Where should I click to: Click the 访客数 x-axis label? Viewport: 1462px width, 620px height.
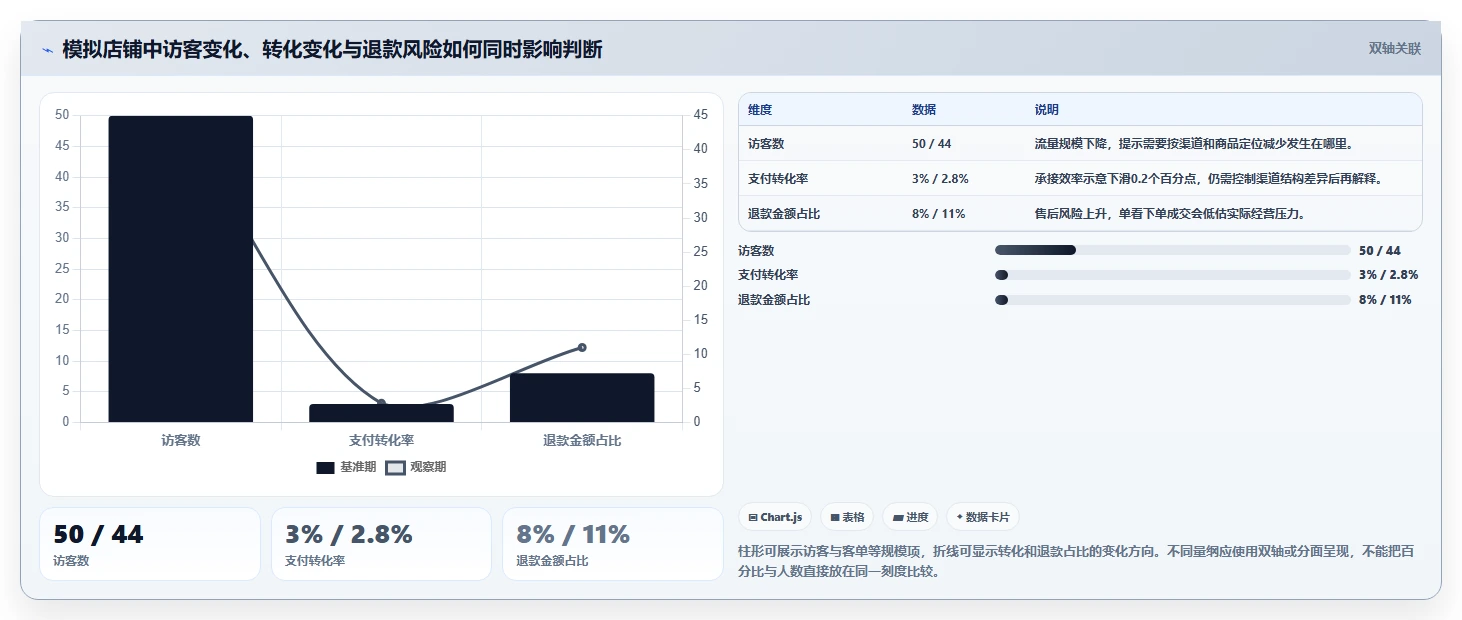click(x=181, y=440)
